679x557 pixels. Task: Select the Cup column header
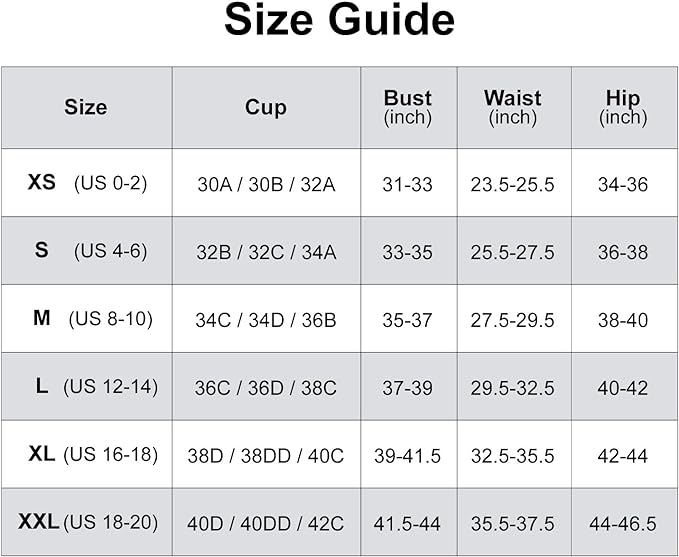pos(266,107)
